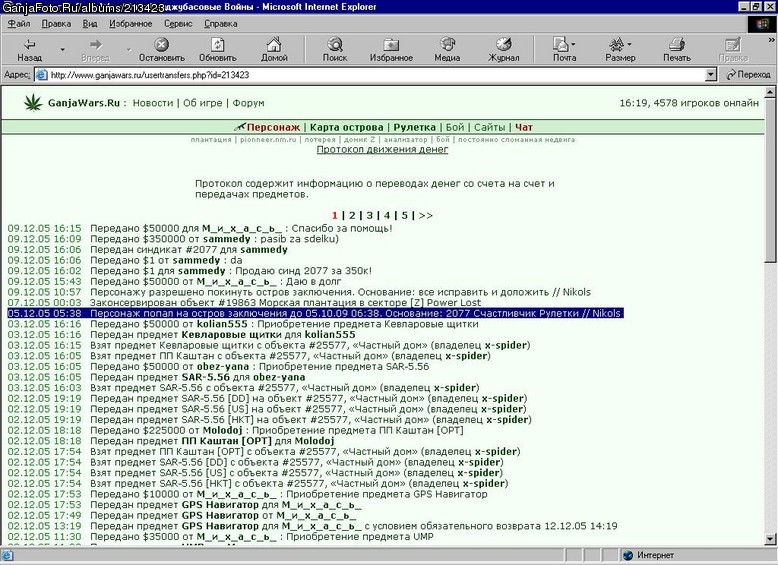Open the Forward button history dropdown arrow

tap(129, 49)
